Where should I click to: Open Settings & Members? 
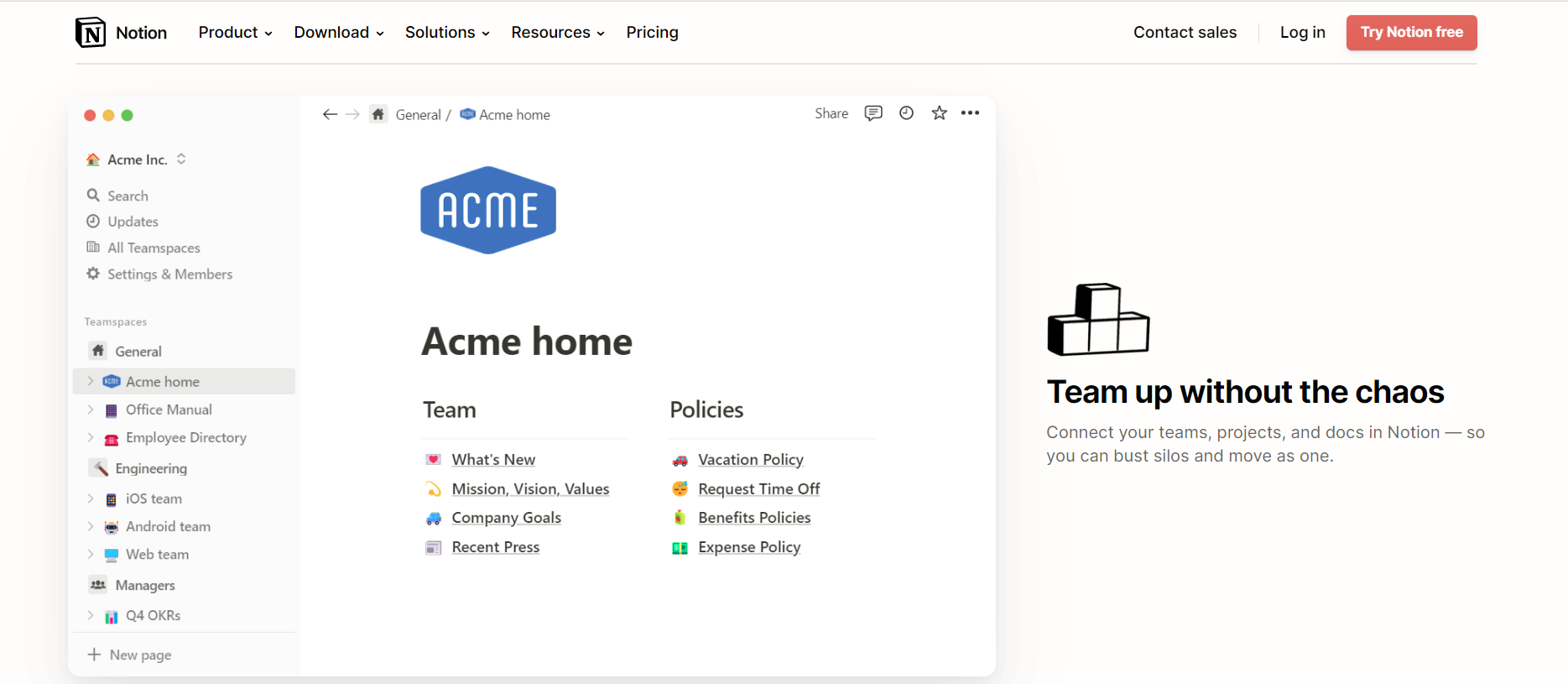click(159, 274)
